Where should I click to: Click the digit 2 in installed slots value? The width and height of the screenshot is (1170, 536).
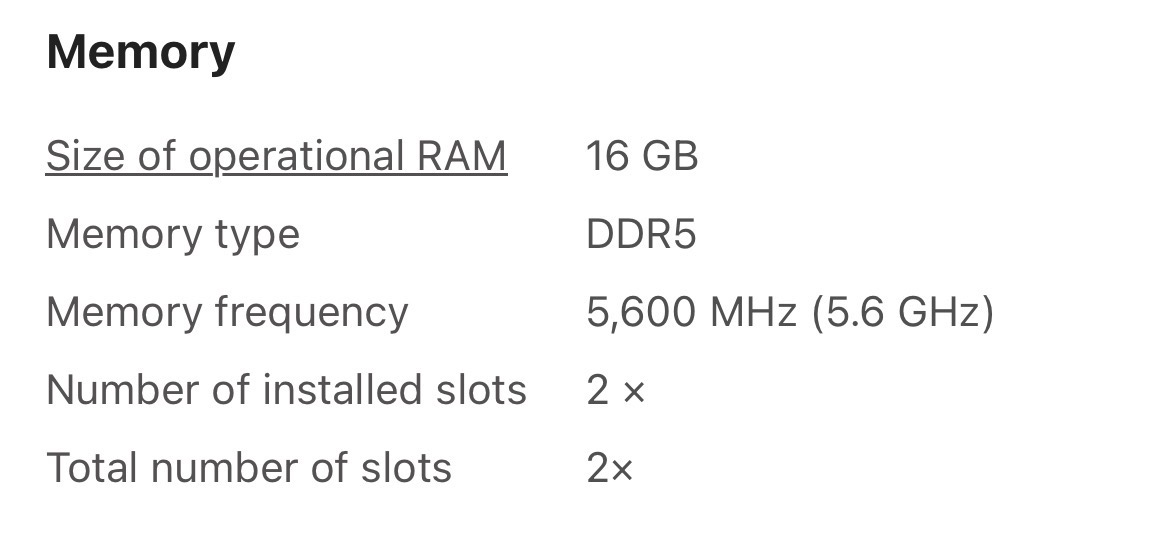[x=598, y=390]
